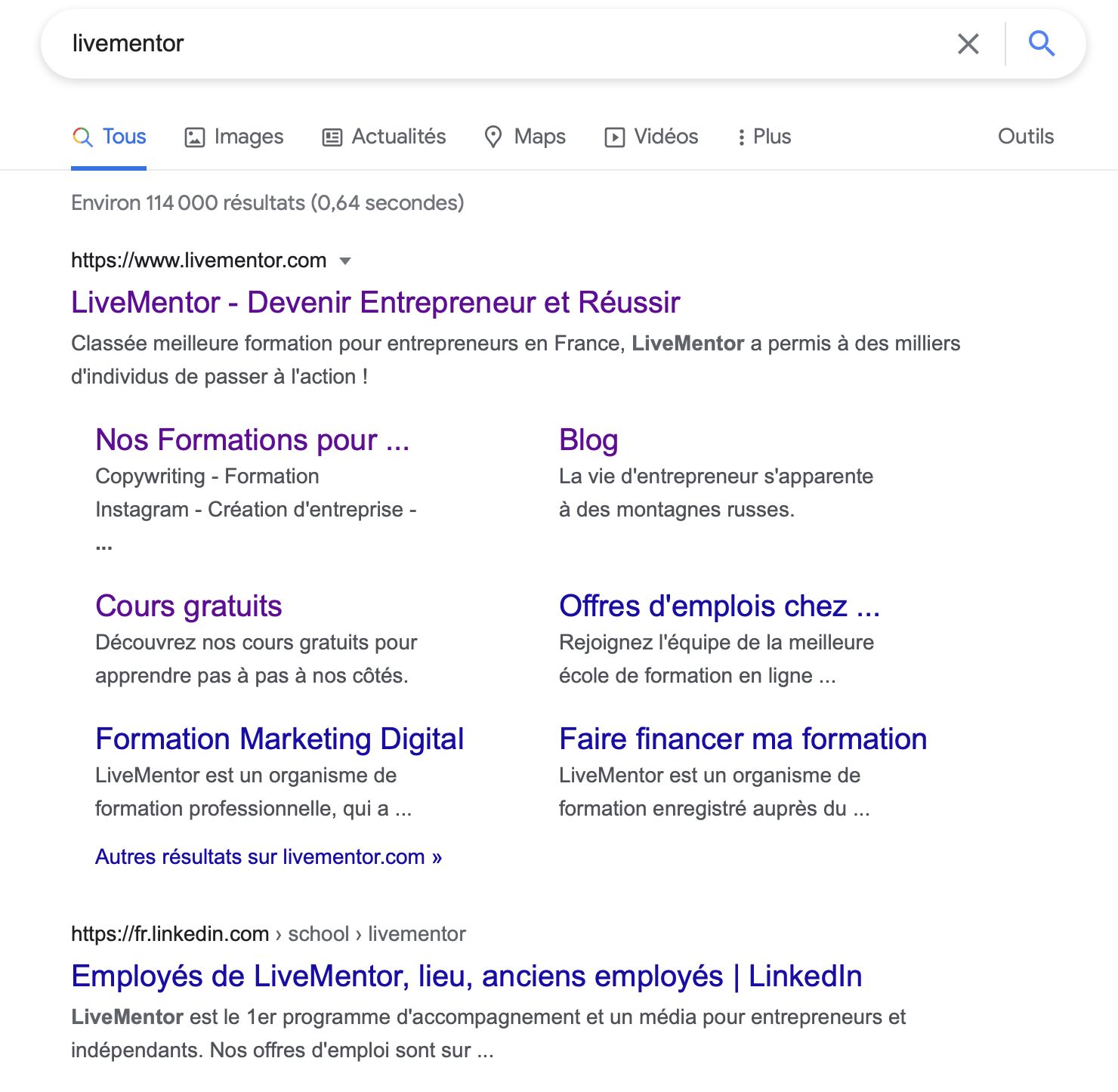
Task: Click the colored magnifier icon beside Tous
Action: click(82, 137)
